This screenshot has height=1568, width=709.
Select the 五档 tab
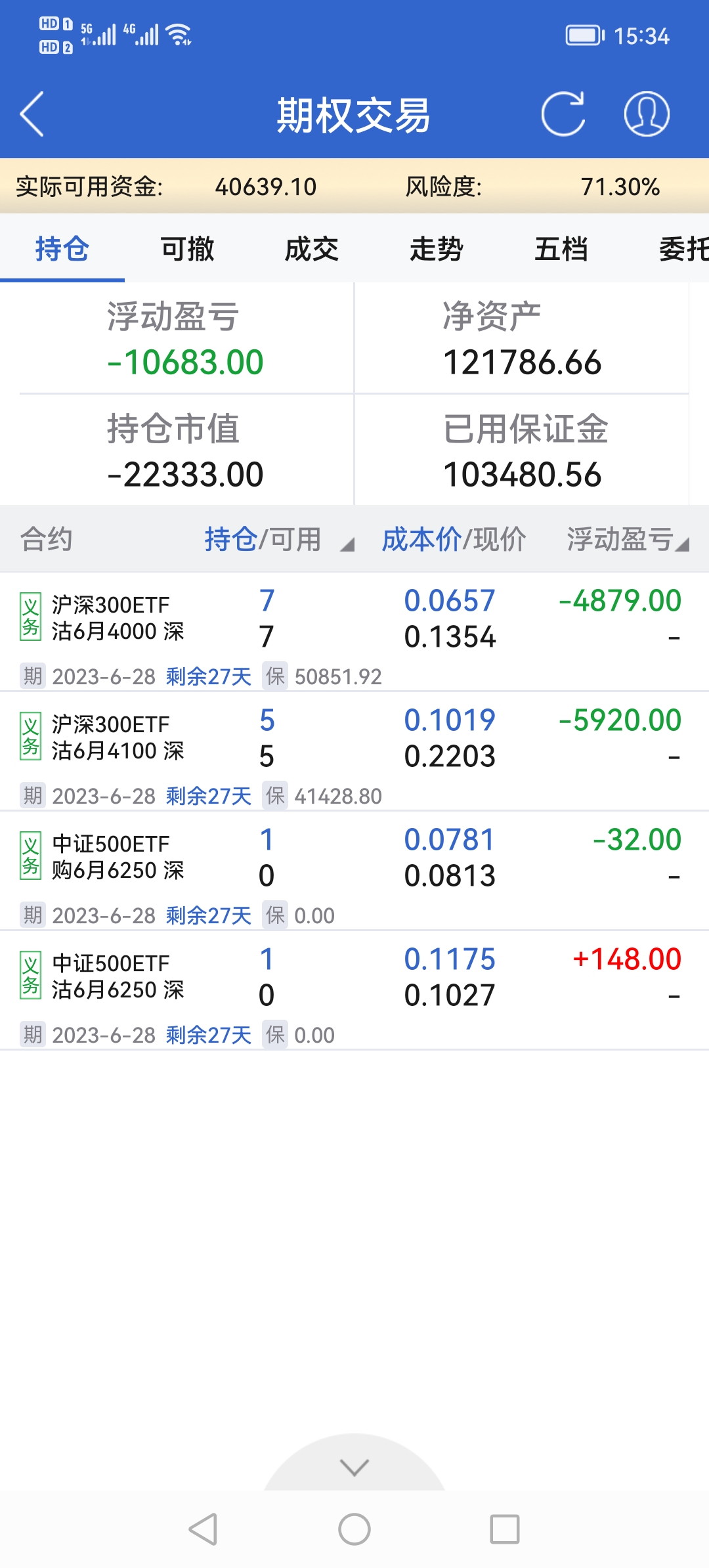[561, 250]
